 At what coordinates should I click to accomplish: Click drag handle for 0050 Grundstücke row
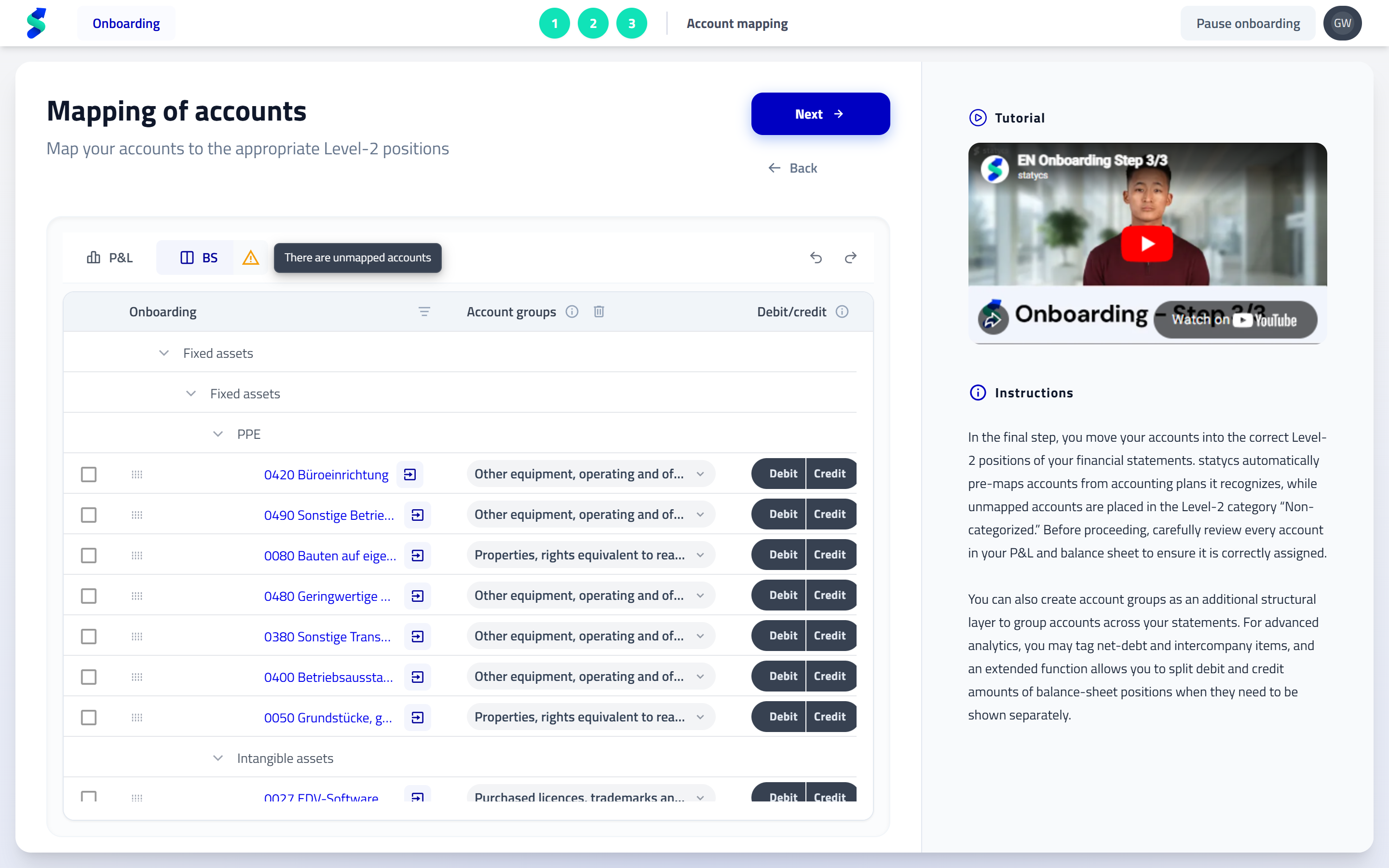click(x=136, y=718)
